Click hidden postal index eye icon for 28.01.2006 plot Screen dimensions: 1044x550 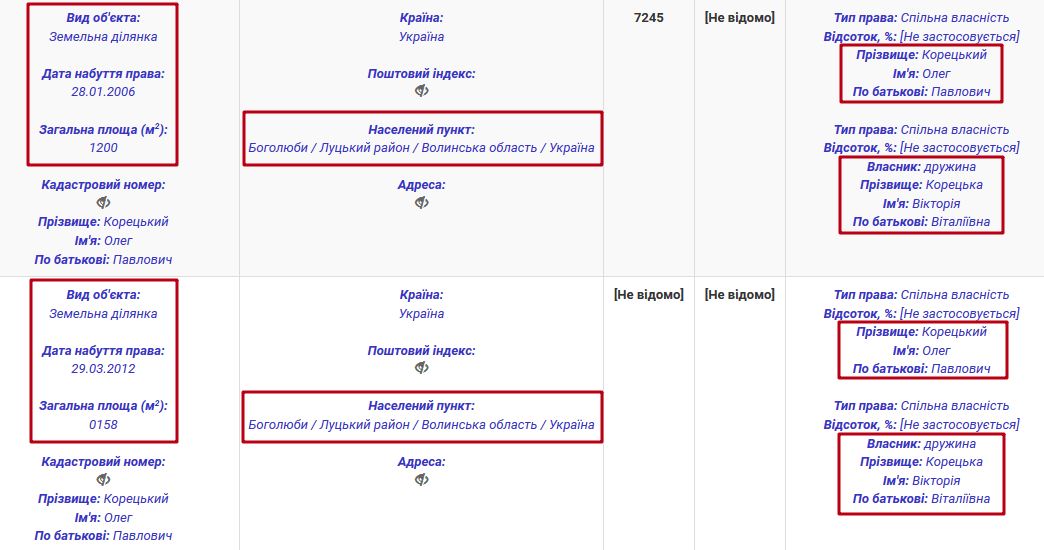422,91
